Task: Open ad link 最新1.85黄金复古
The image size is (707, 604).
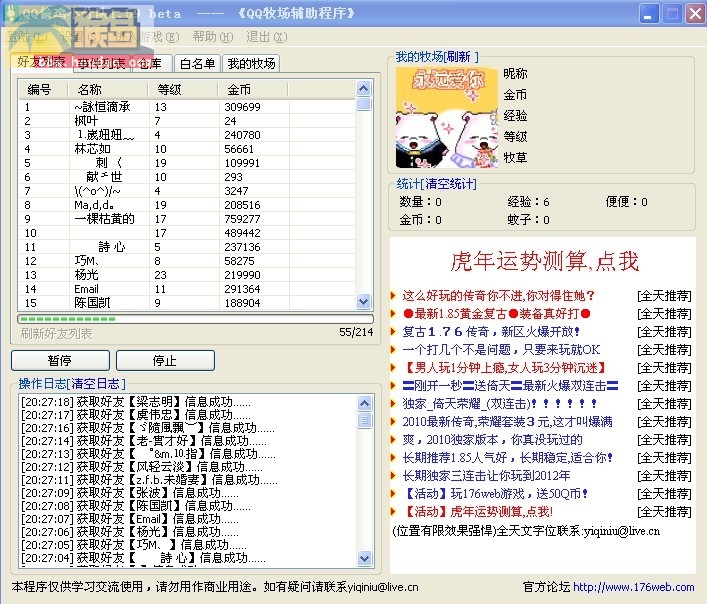Action: pyautogui.click(x=496, y=314)
